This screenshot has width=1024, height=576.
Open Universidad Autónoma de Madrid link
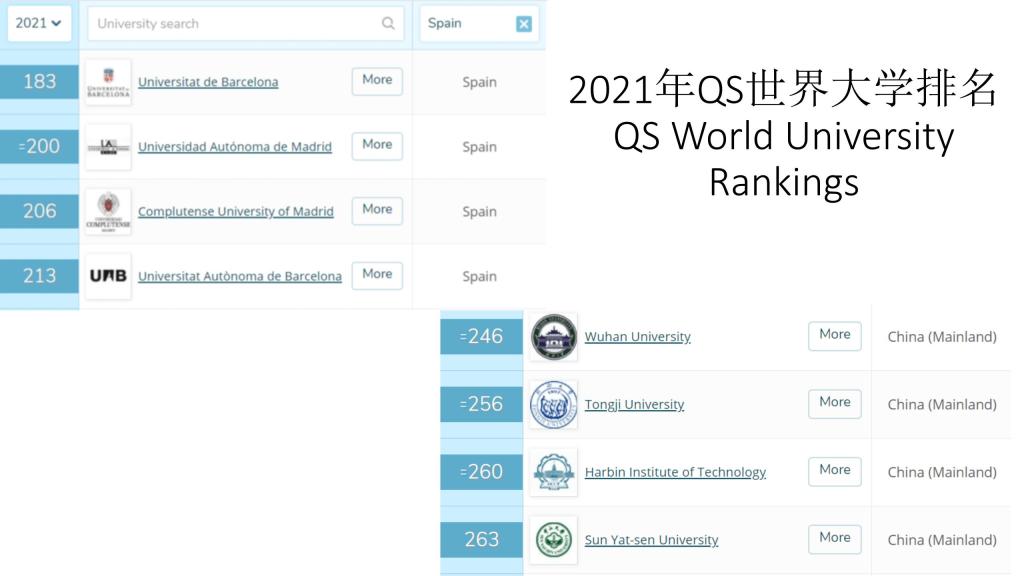click(x=235, y=147)
